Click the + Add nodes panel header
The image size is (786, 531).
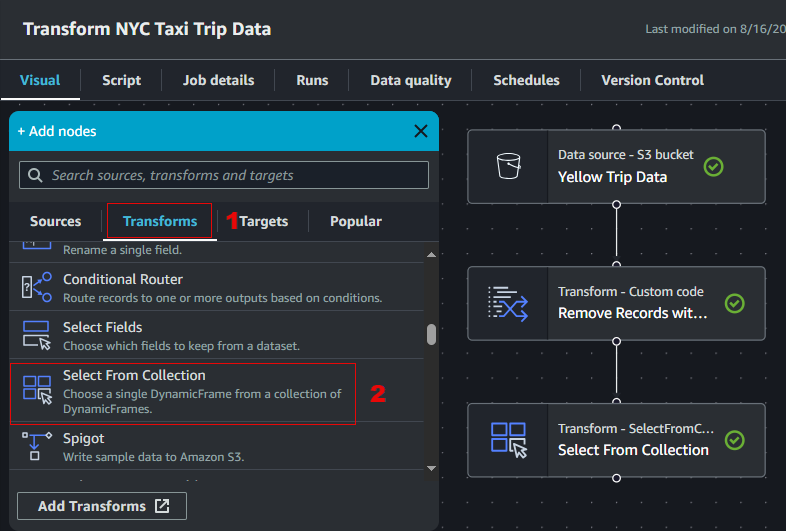[224, 131]
